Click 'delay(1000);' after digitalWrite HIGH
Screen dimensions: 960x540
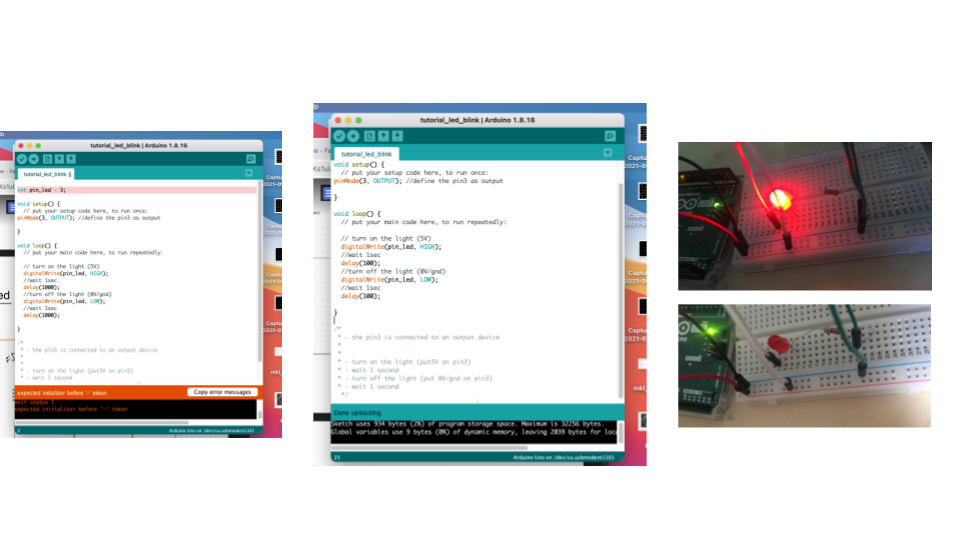[x=41, y=287]
